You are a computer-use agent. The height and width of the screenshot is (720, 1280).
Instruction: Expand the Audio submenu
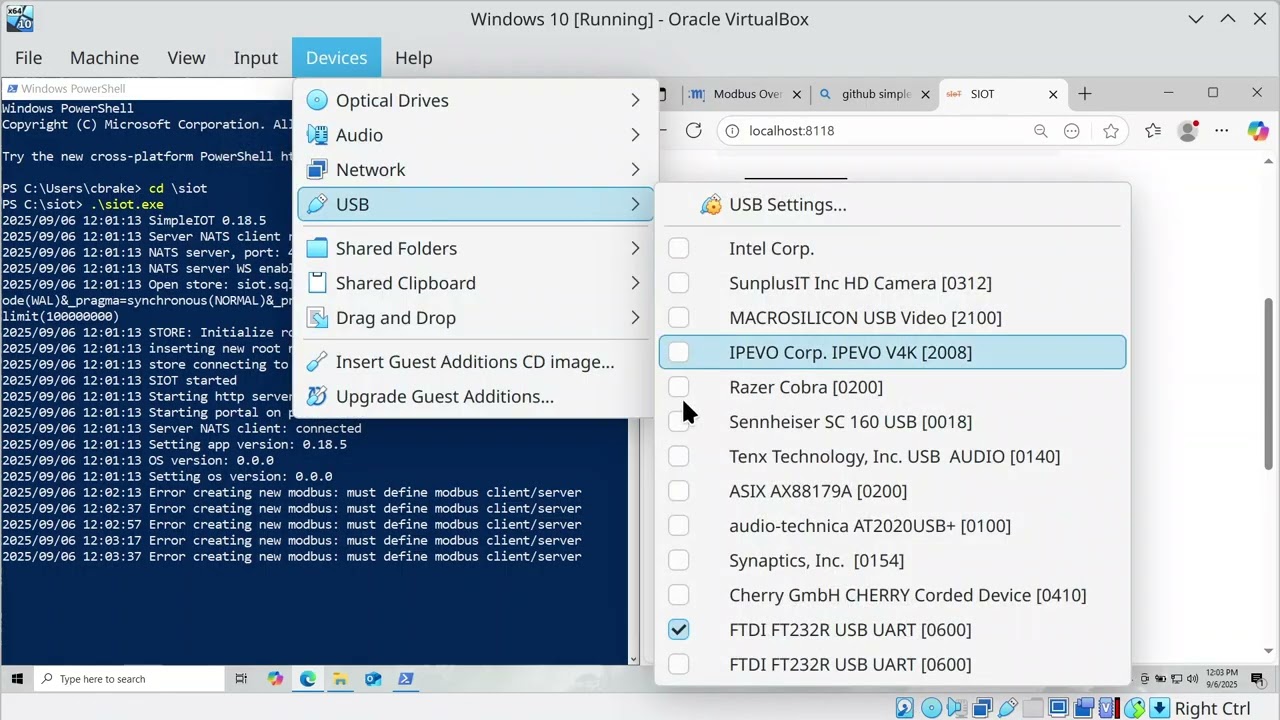(476, 135)
